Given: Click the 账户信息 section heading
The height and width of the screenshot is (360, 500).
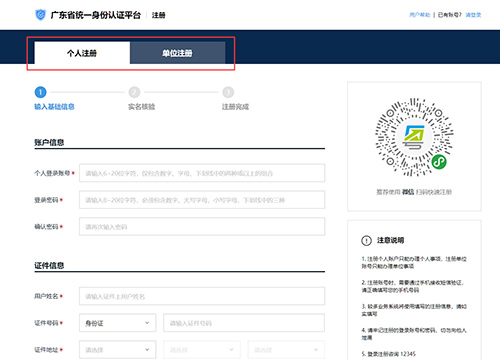Looking at the screenshot, I should pos(49,142).
